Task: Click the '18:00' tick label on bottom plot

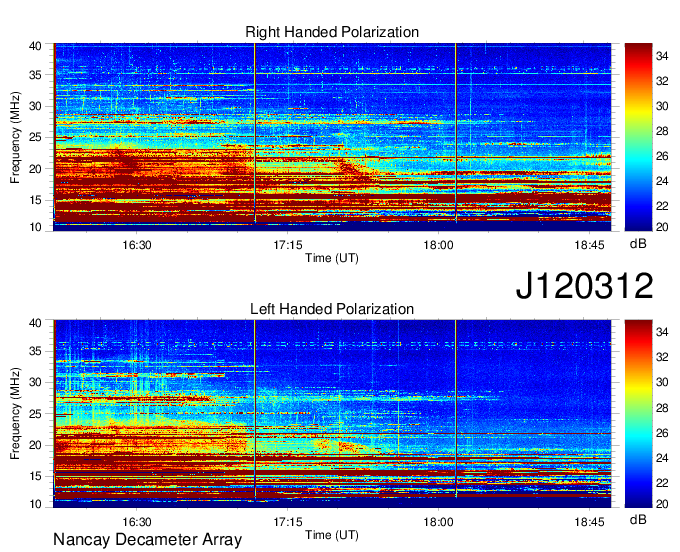Action: [x=438, y=522]
